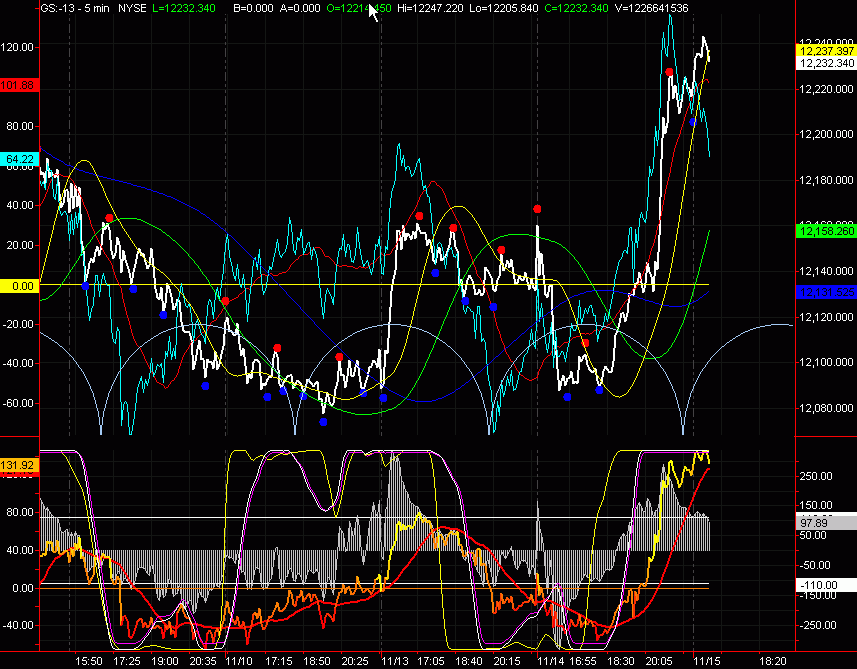Screen dimensions: 857x669
Task: Click the green 12,158.260 price tag
Action: coord(826,231)
